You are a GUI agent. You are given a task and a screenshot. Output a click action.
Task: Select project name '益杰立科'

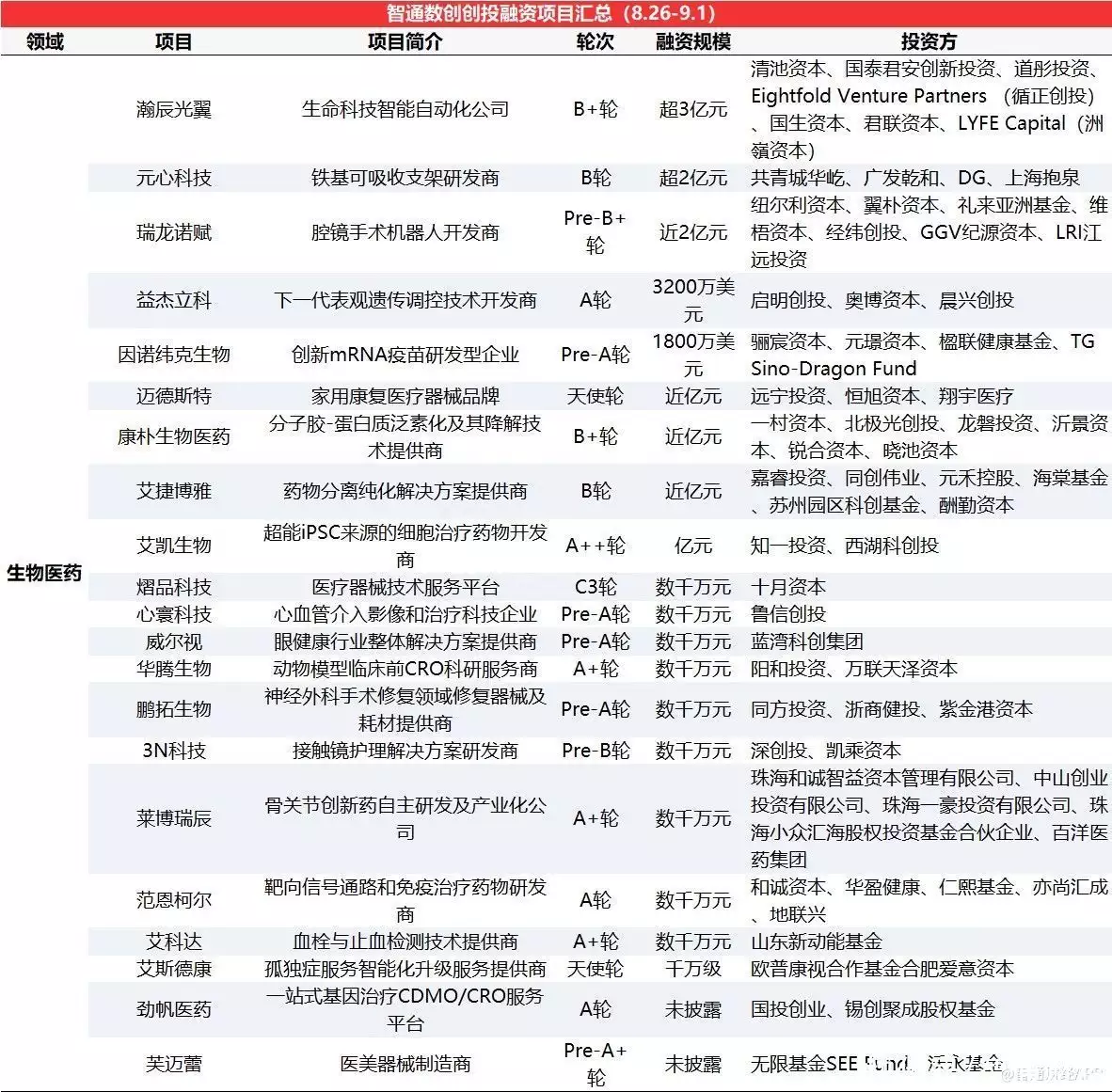tap(174, 300)
